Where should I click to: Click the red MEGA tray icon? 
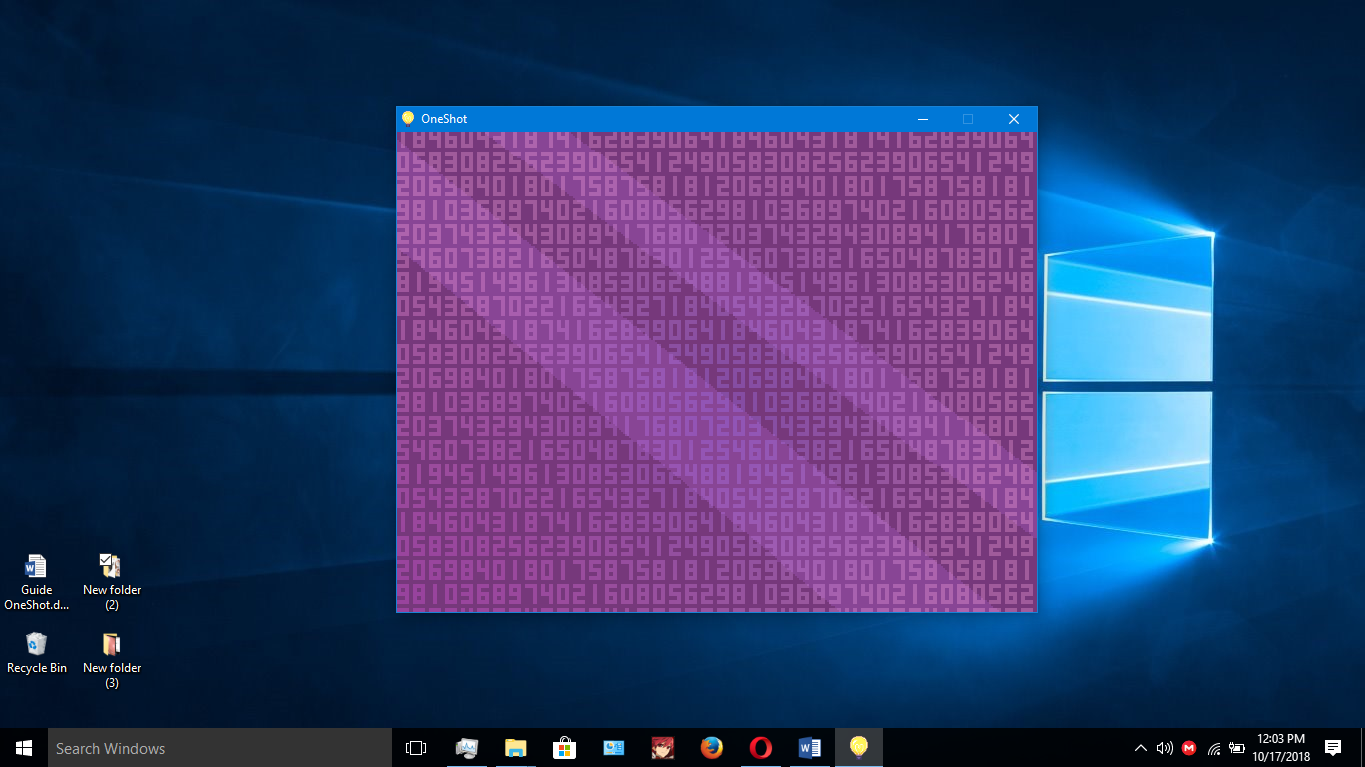[1189, 748]
